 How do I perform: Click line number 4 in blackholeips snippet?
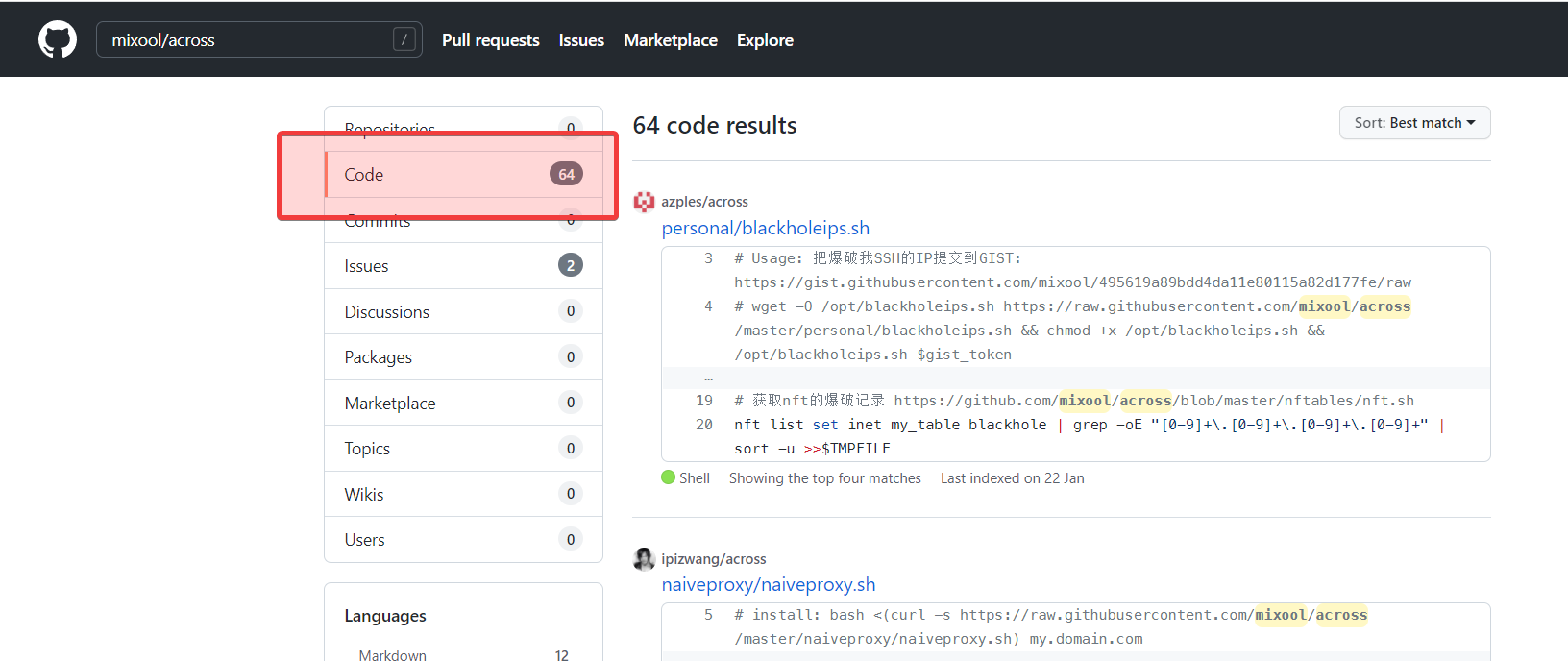coord(708,306)
